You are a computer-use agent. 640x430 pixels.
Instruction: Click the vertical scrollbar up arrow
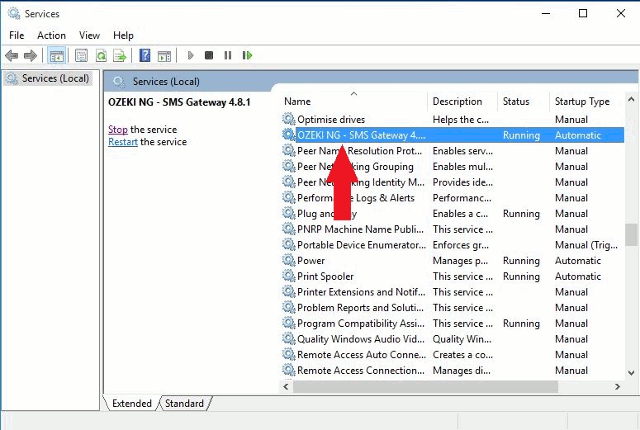(631, 99)
